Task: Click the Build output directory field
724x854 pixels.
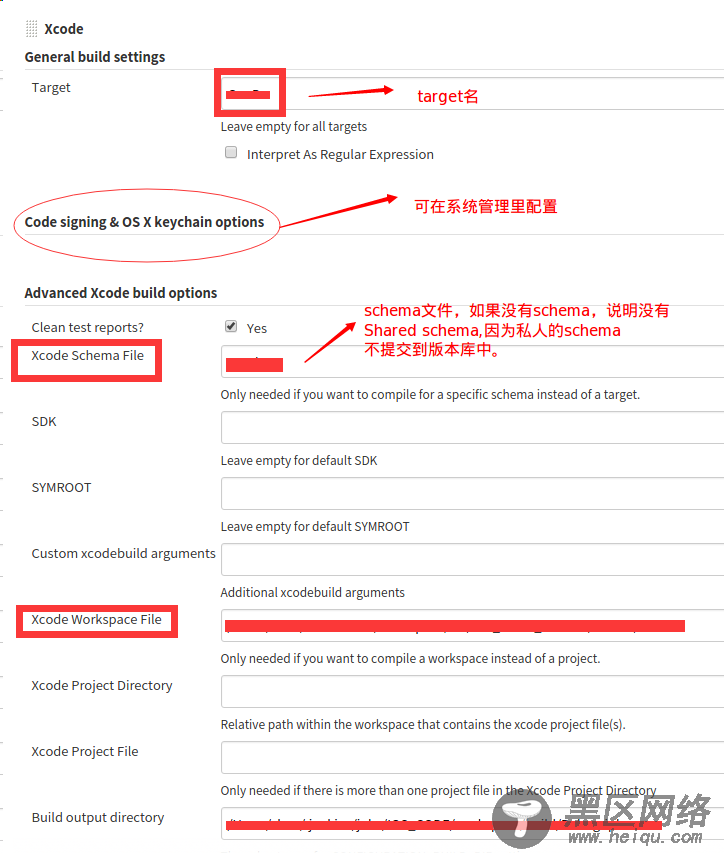Action: point(472,824)
